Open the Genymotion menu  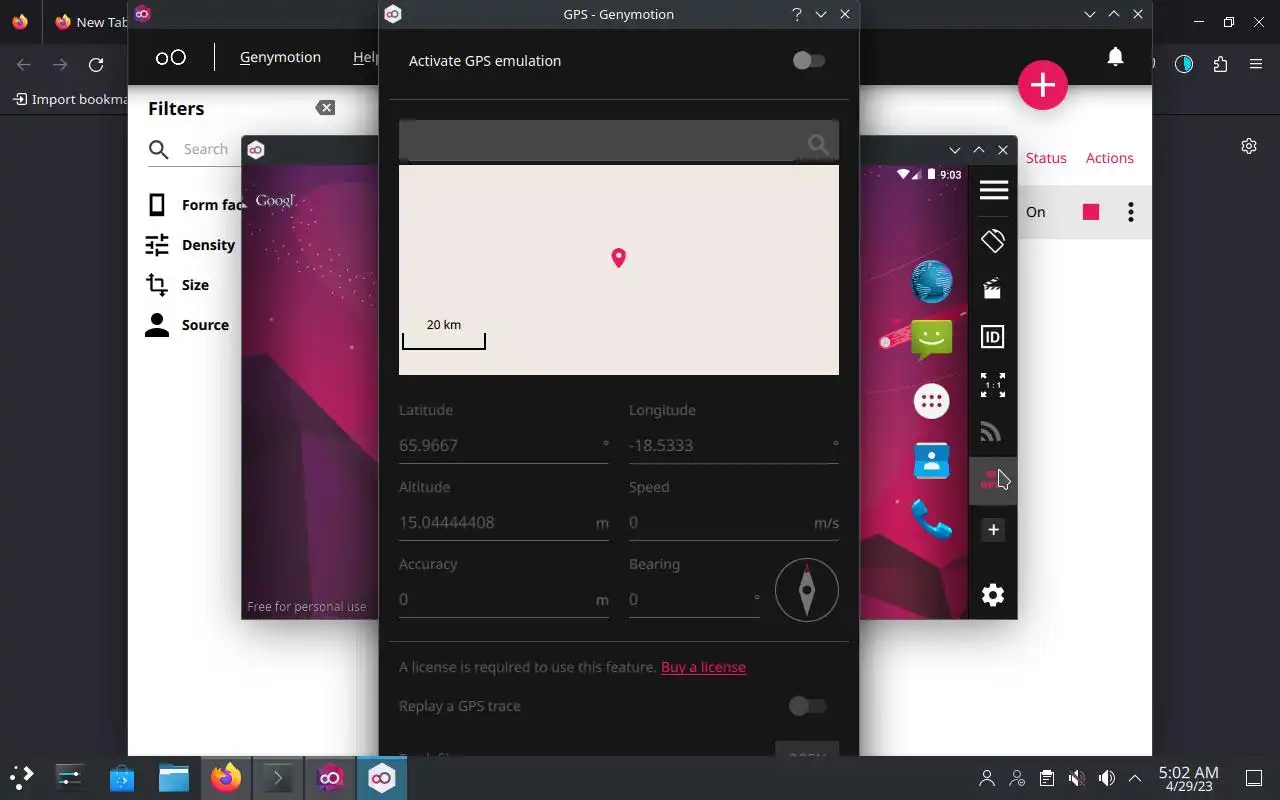tap(280, 57)
